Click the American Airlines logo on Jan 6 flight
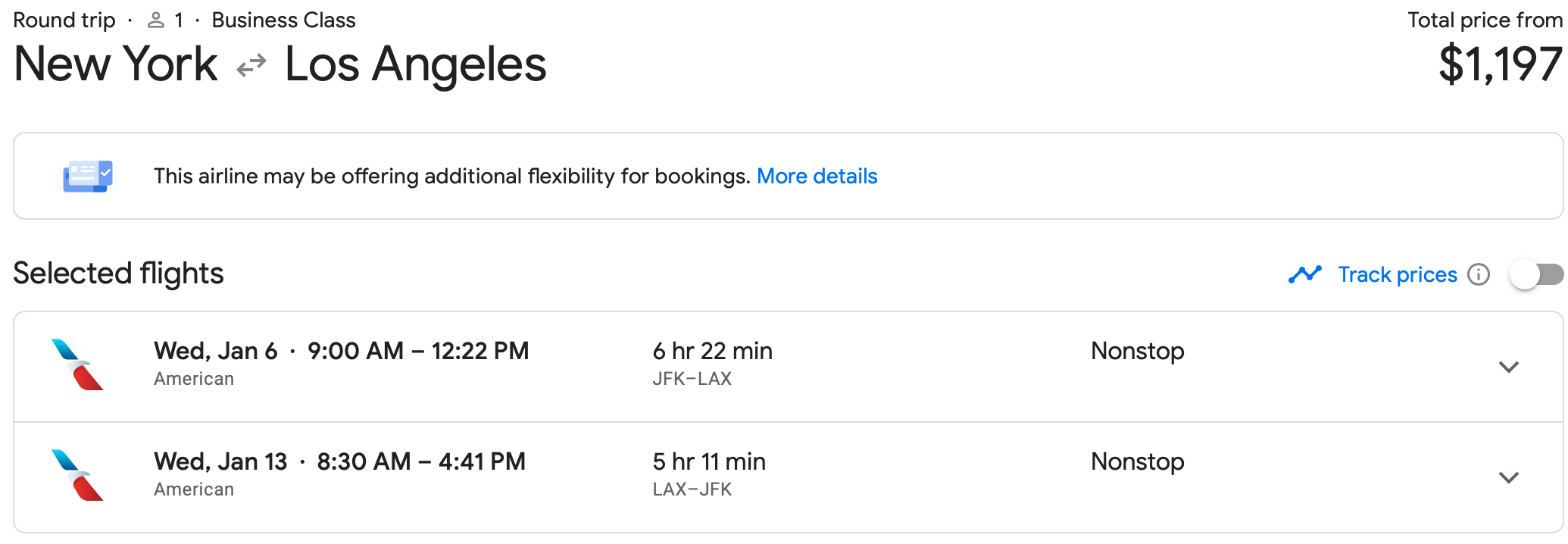 (78, 365)
